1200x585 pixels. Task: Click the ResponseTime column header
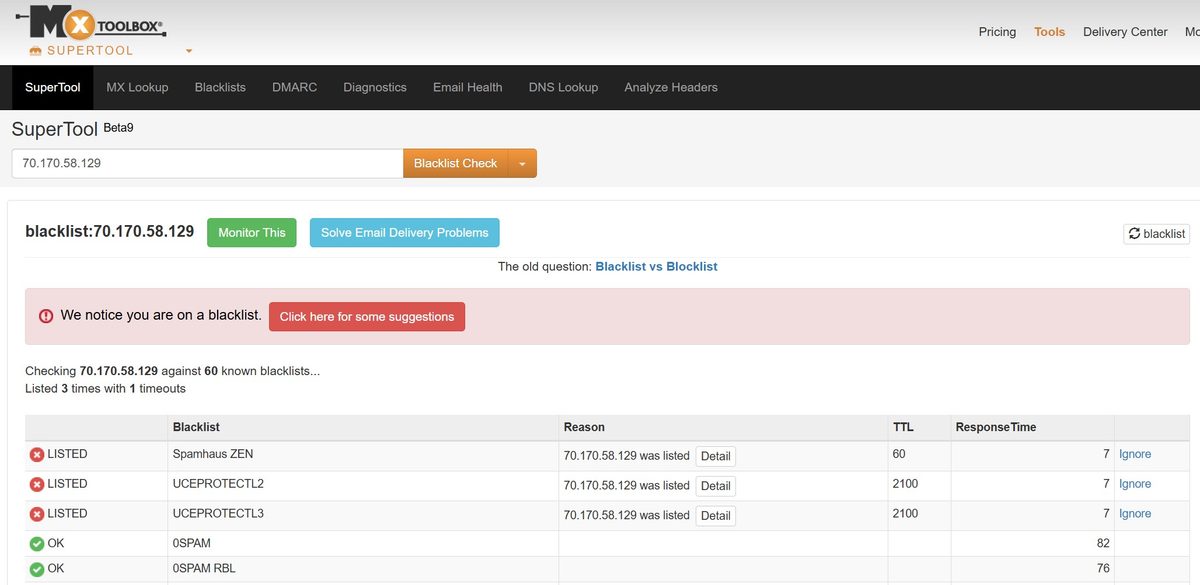[996, 427]
